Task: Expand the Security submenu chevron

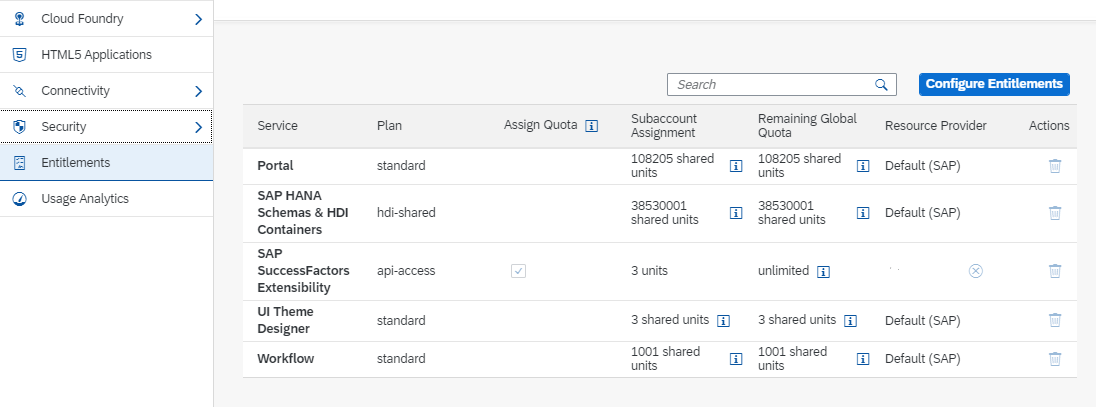Action: tap(199, 127)
